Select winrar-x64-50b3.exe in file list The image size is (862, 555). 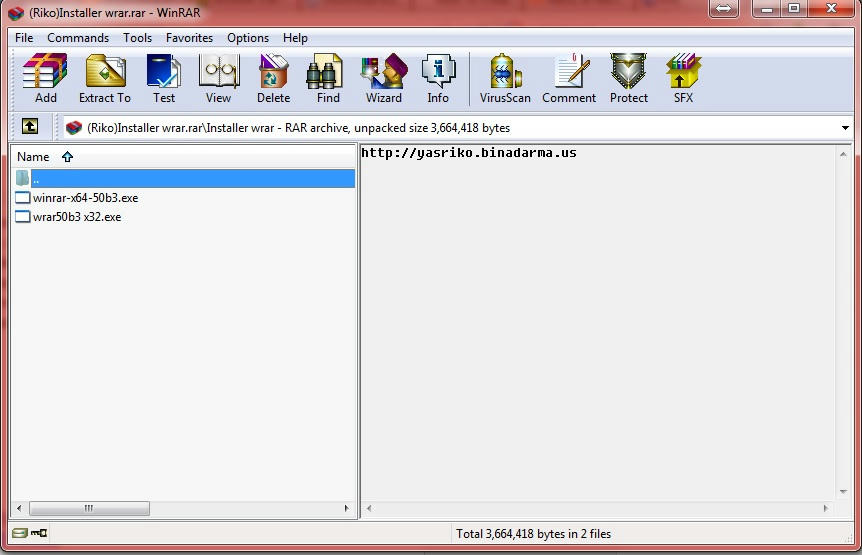tap(85, 198)
